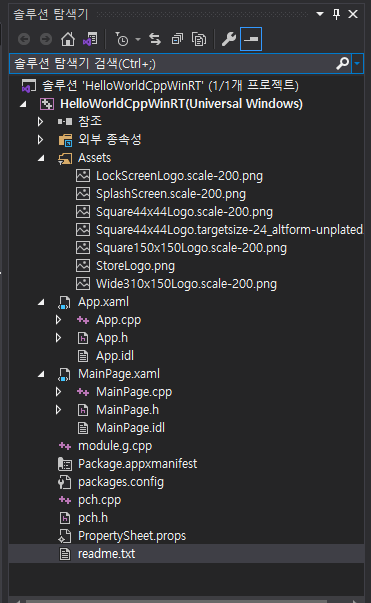The width and height of the screenshot is (371, 603).
Task: Click the packages.config file icon
Action: coord(65,482)
